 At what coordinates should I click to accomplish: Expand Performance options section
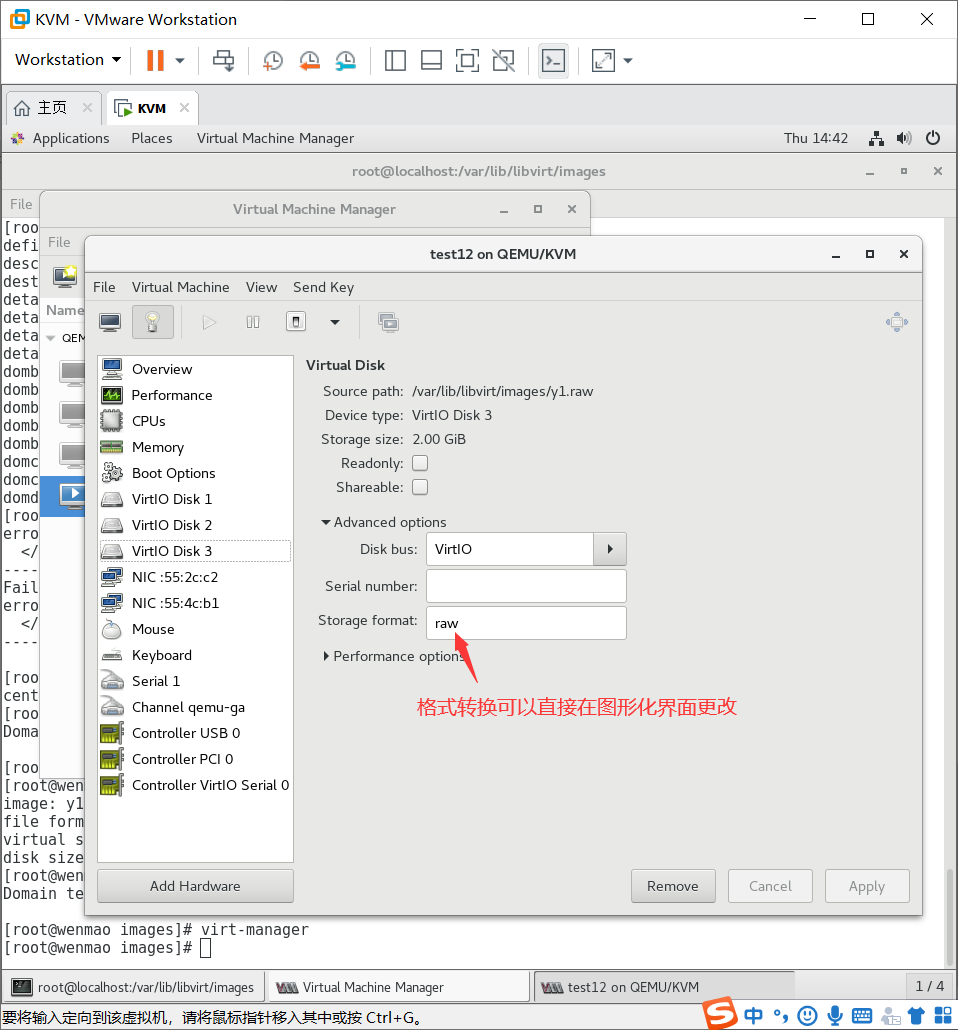coord(394,656)
